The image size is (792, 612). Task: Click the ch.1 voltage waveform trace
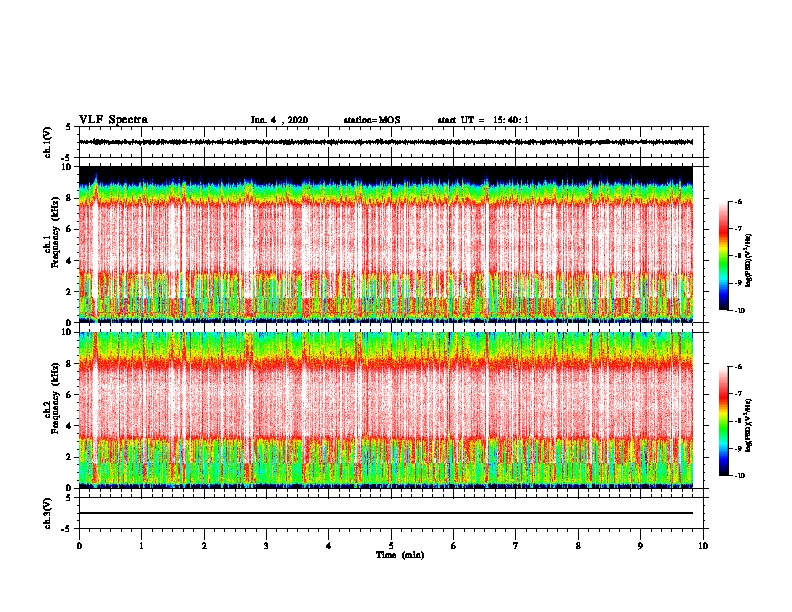pyautogui.click(x=386, y=142)
